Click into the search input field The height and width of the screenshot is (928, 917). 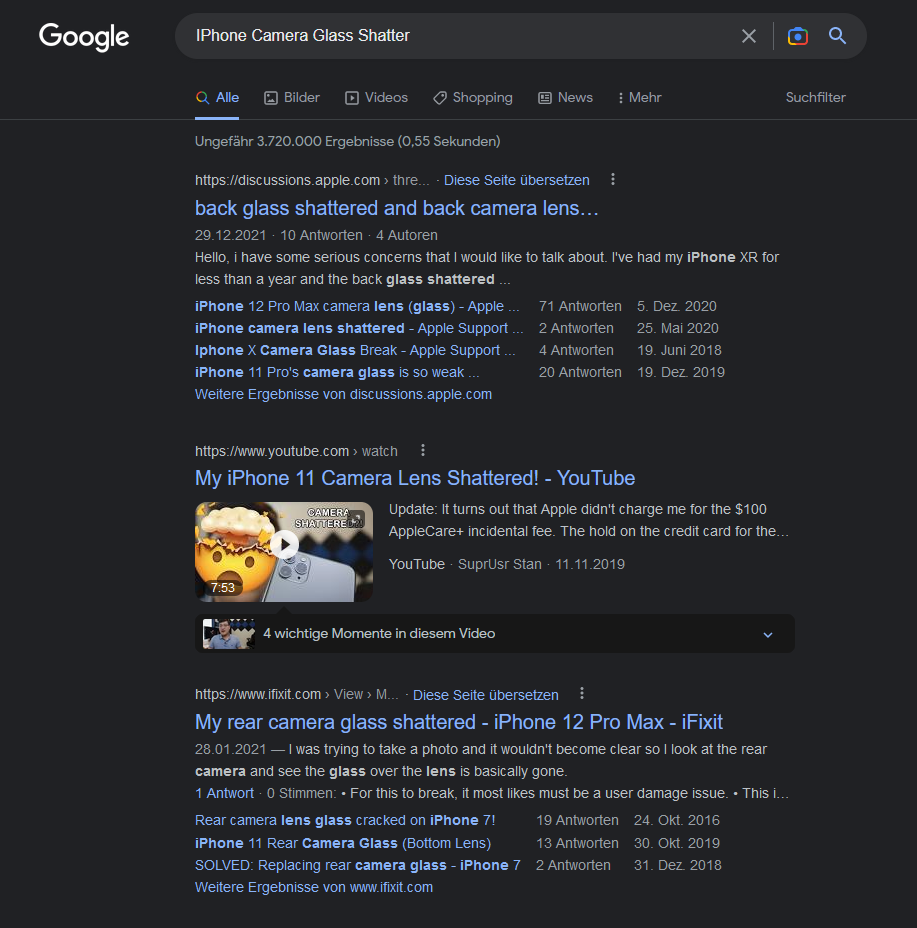click(450, 36)
